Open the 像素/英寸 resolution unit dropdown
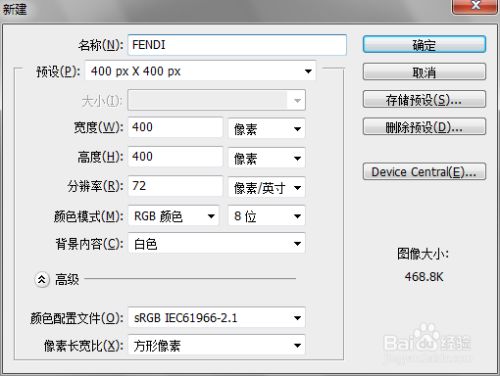The width and height of the screenshot is (500, 376). tap(266, 188)
